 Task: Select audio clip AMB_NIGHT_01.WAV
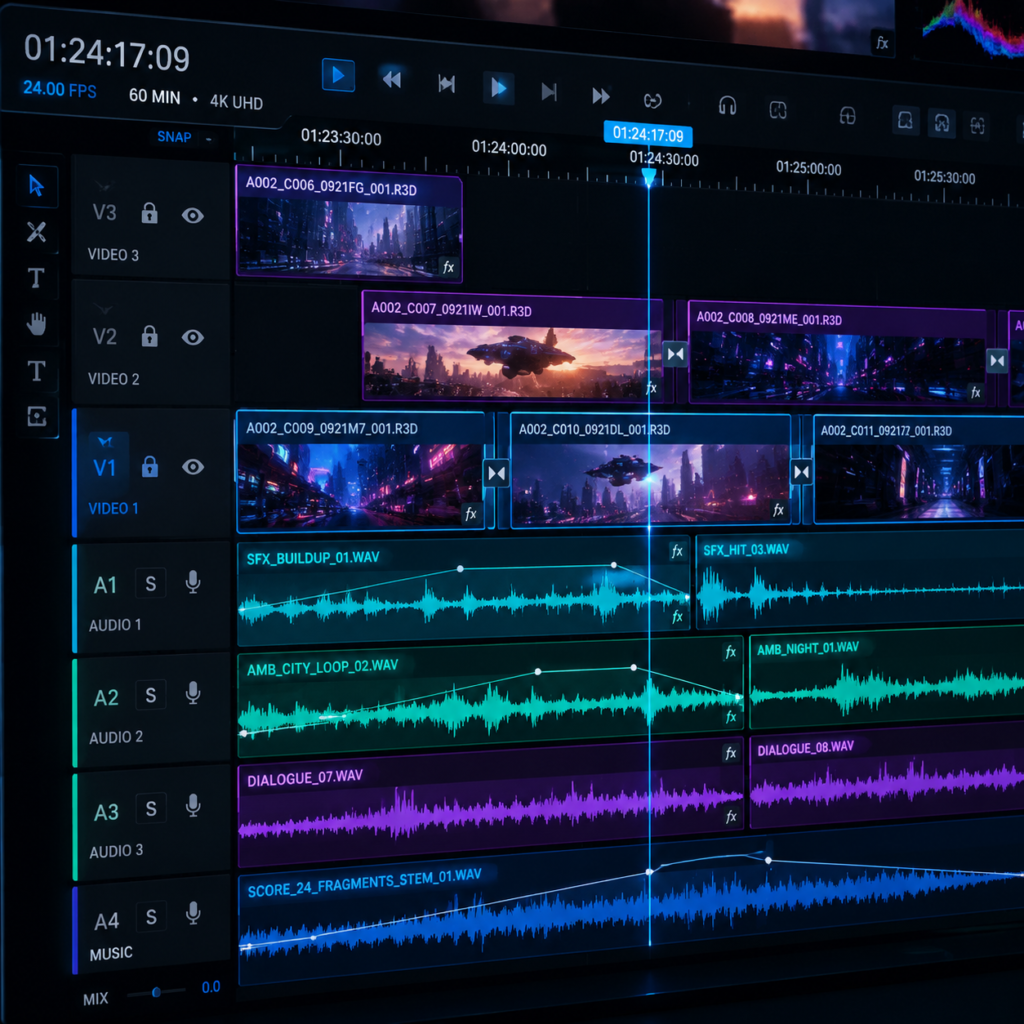pyautogui.click(x=886, y=679)
